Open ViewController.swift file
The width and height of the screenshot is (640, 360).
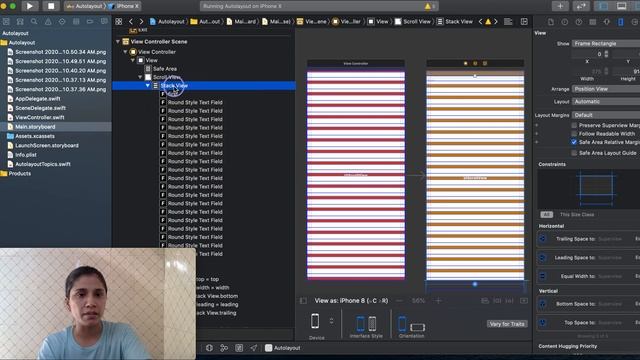click(x=40, y=118)
